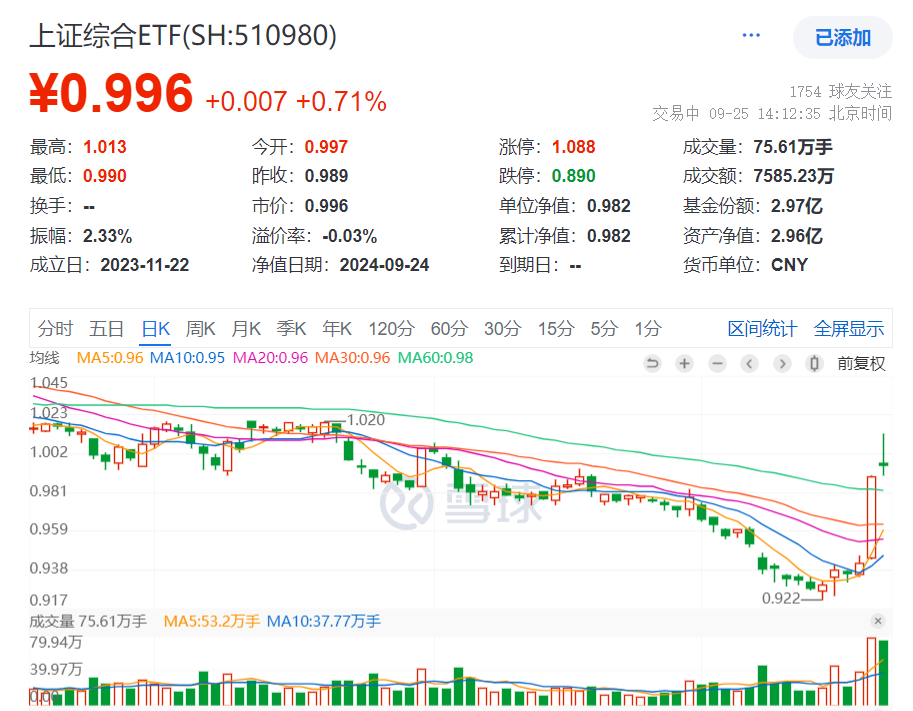Image resolution: width=913 pixels, height=711 pixels.
Task: Click the MA20:0.96 moving average label
Action: click(270, 358)
